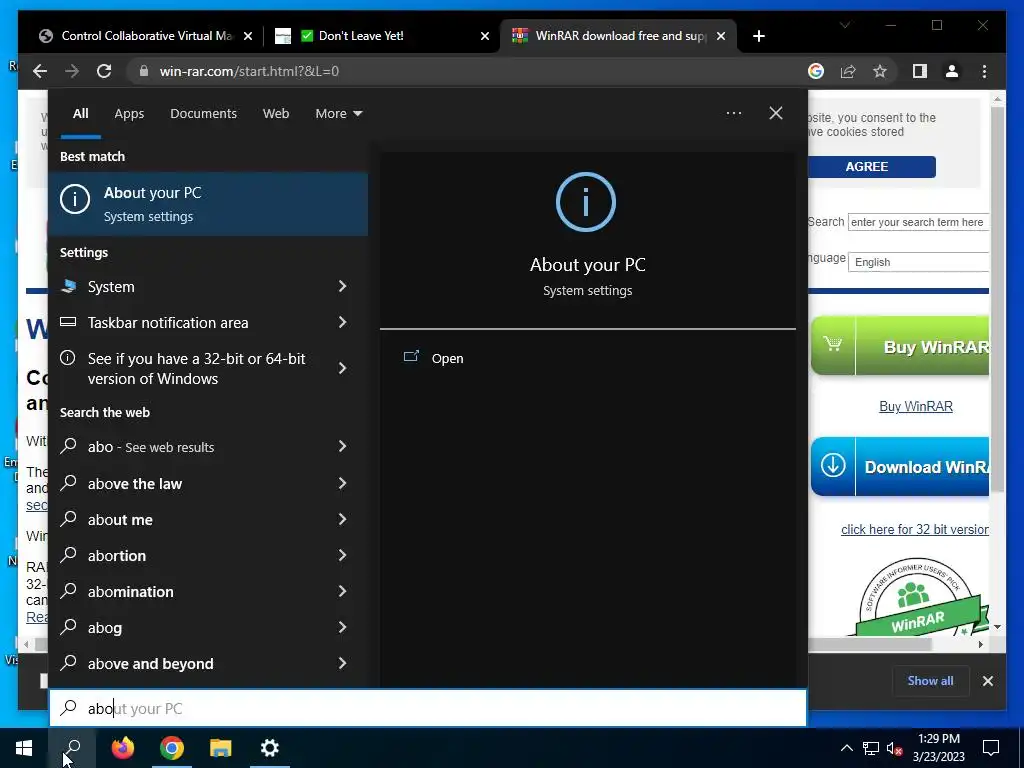Bookmark this tab with the star
The height and width of the screenshot is (768, 1024).
(880, 71)
